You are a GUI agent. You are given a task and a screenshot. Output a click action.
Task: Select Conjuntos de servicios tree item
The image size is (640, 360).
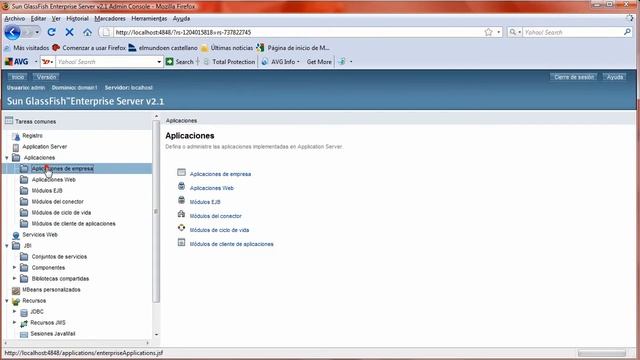tap(59, 257)
